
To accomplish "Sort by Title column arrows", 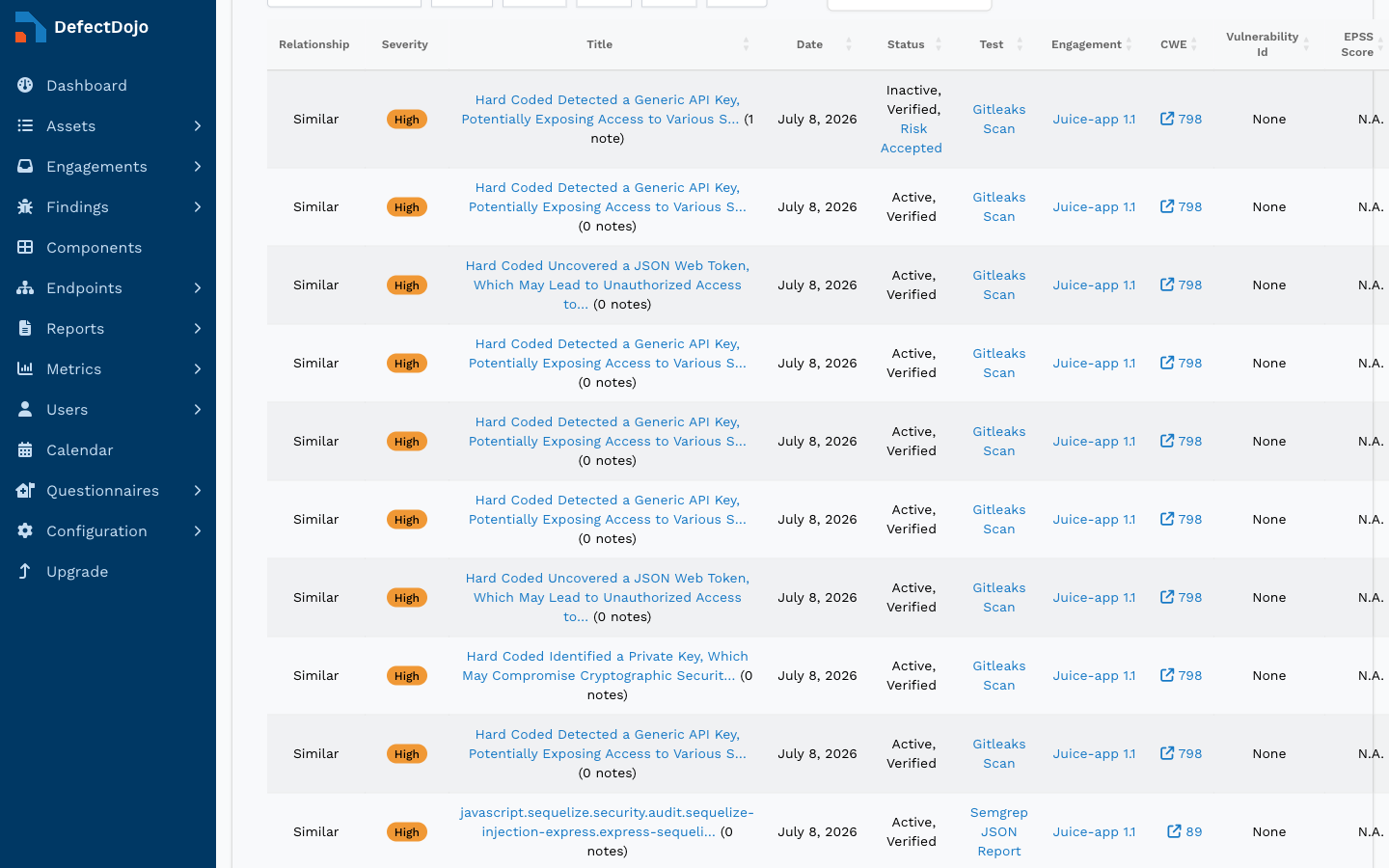I will (746, 44).
